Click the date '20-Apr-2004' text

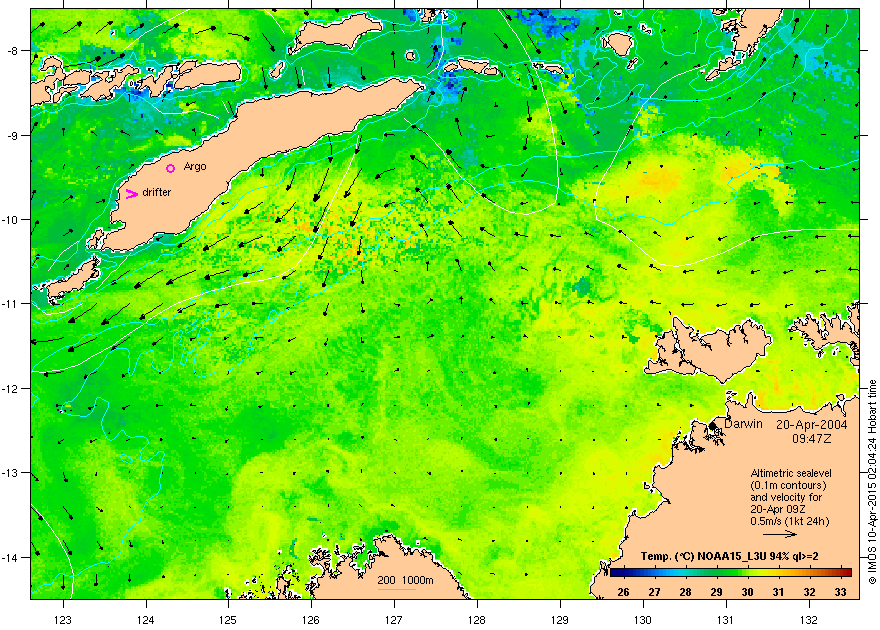[x=812, y=425]
